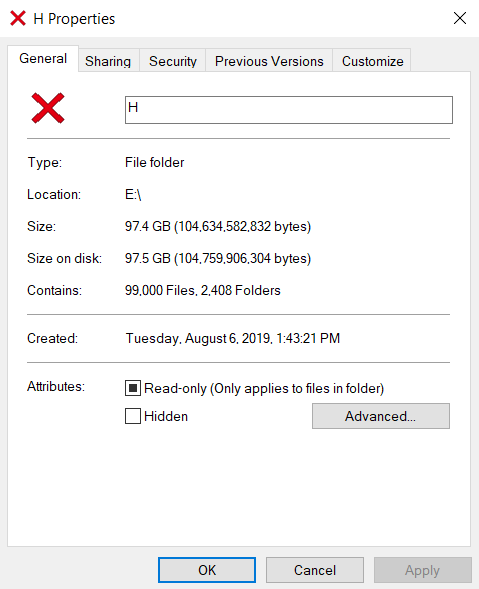Confirm with the OK button
Screen dimensions: 479x589
[207, 570]
